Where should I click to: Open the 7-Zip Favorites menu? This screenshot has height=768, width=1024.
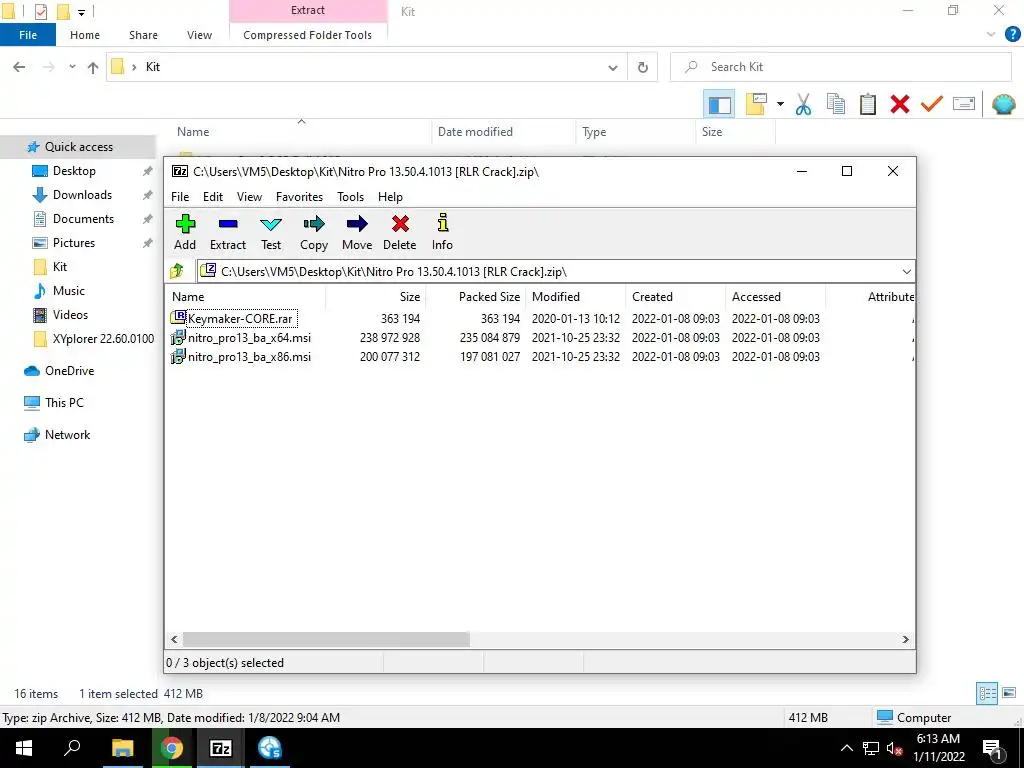[x=299, y=197]
